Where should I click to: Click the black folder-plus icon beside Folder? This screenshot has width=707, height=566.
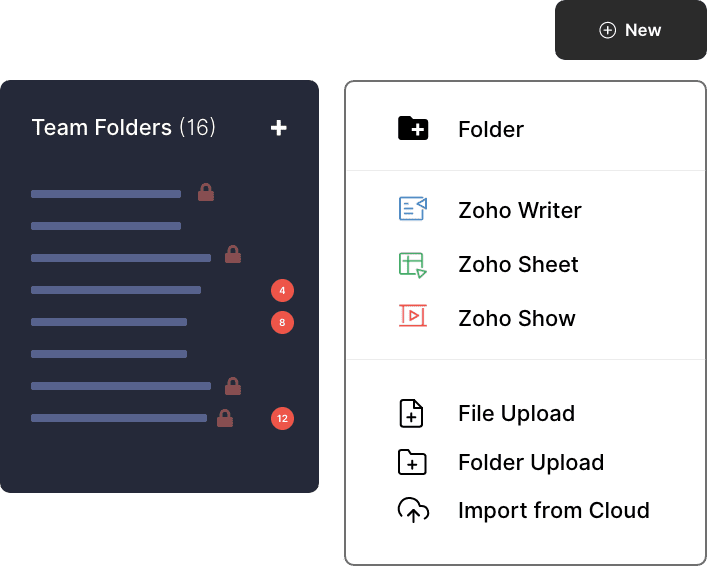coord(413,129)
